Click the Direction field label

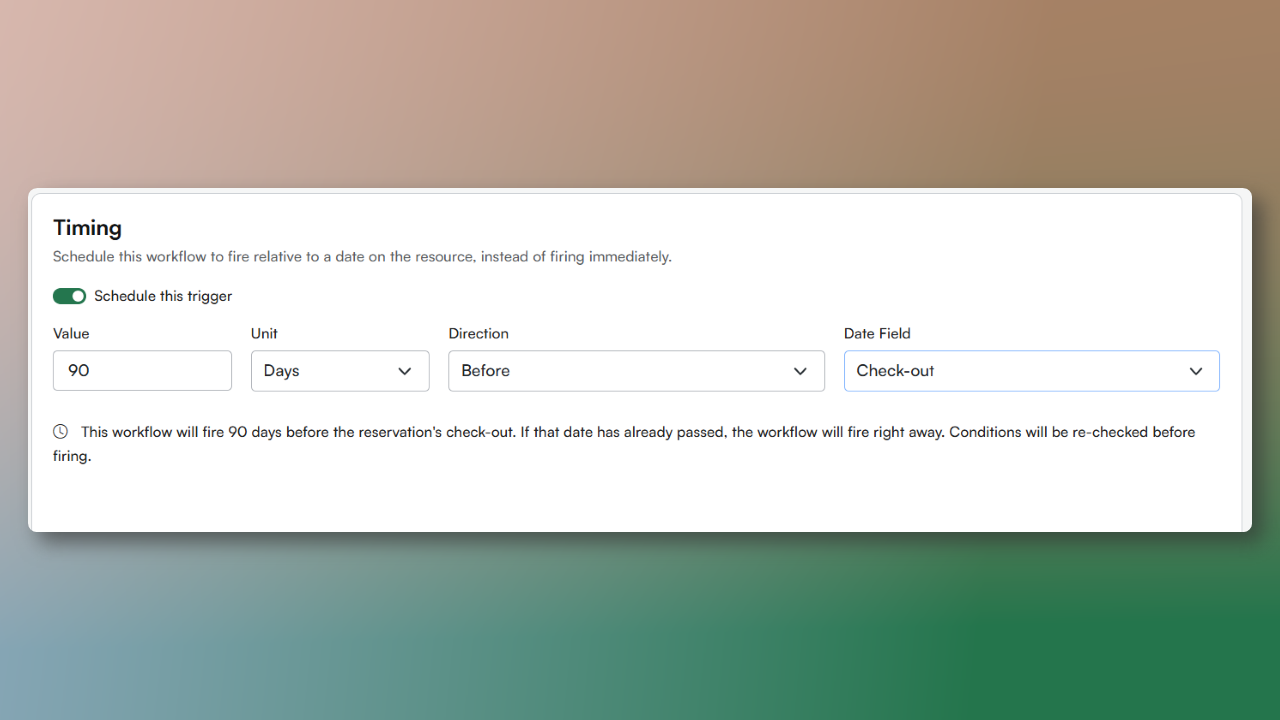pyautogui.click(x=478, y=334)
